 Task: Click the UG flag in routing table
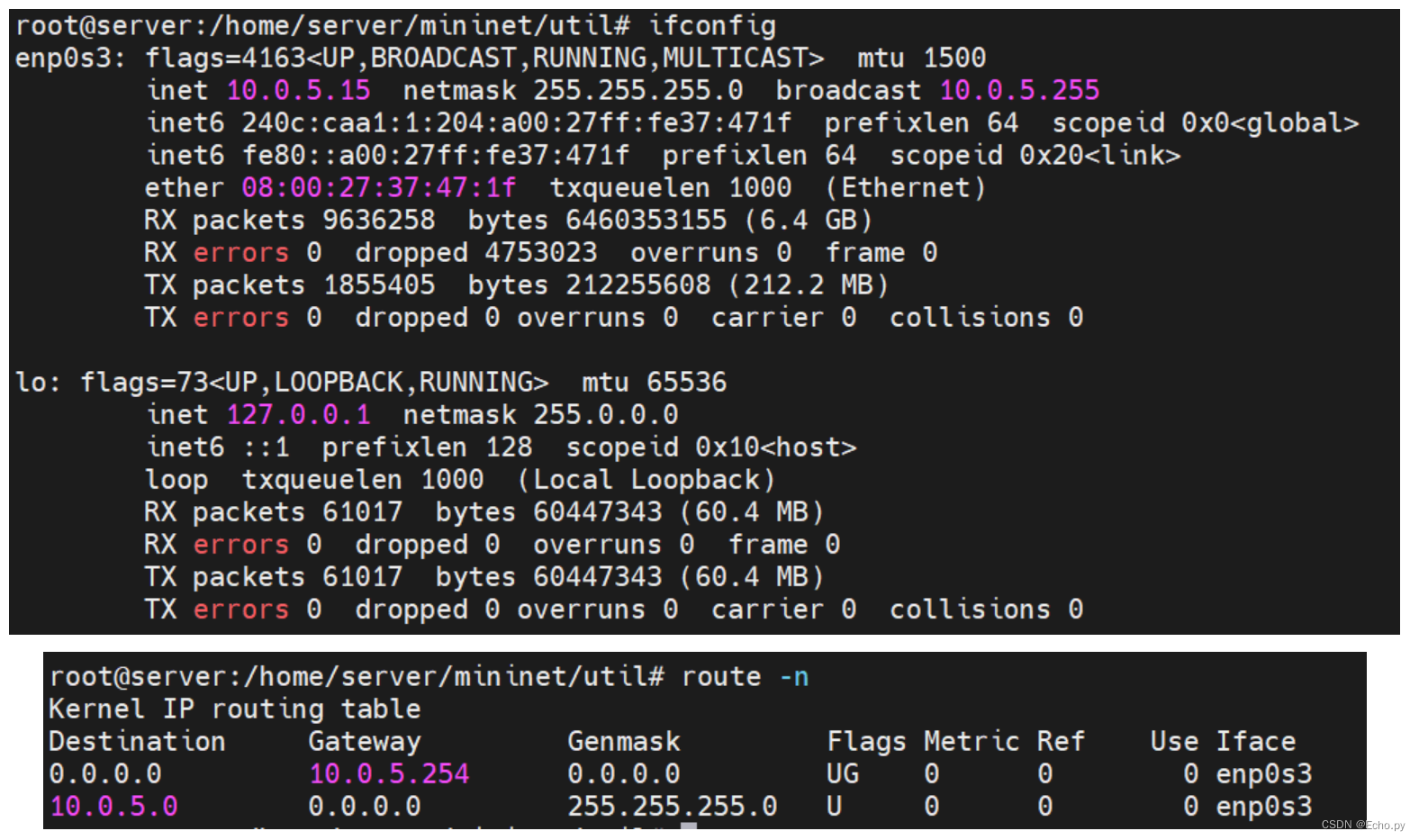pyautogui.click(x=843, y=774)
